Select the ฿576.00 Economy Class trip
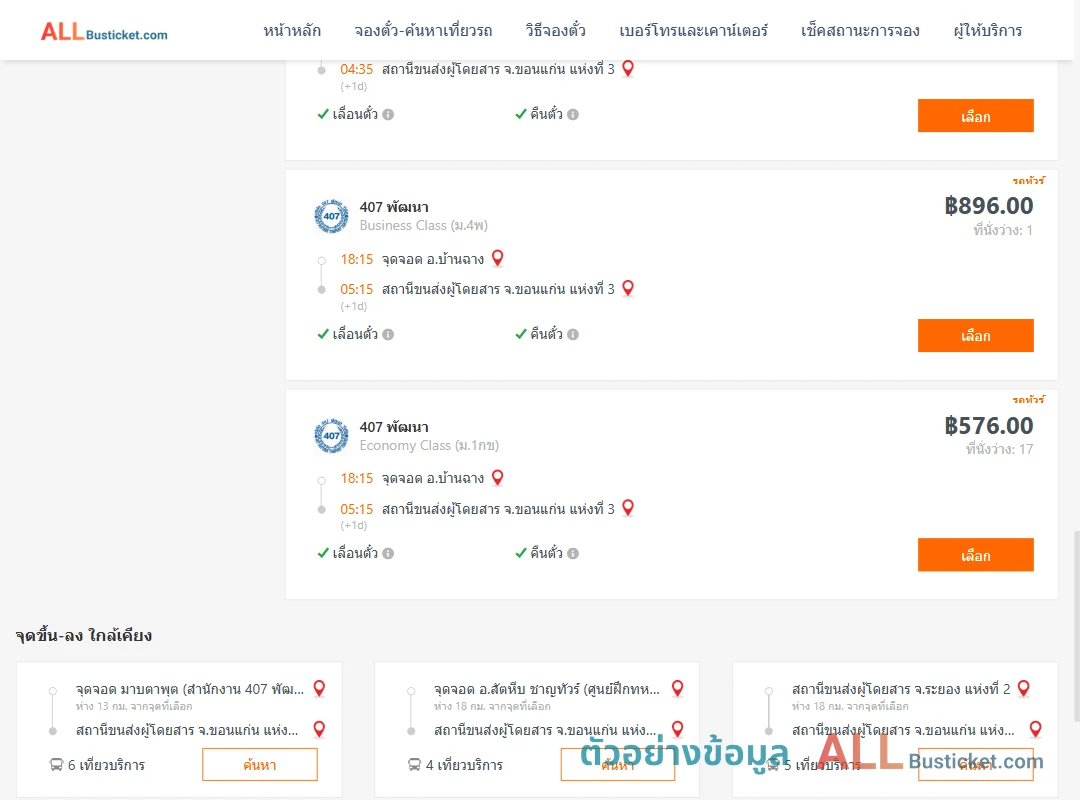 (x=975, y=555)
